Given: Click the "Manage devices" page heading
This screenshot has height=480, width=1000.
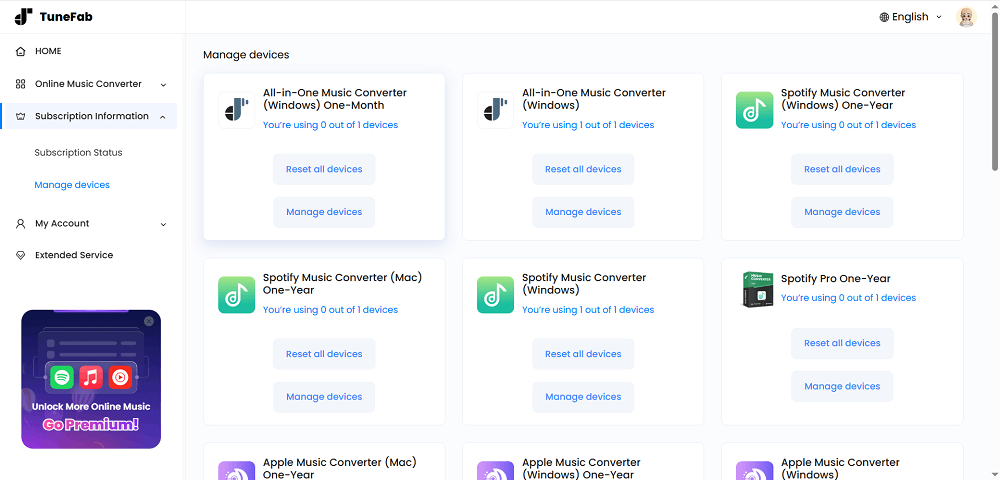Looking at the screenshot, I should [x=246, y=55].
